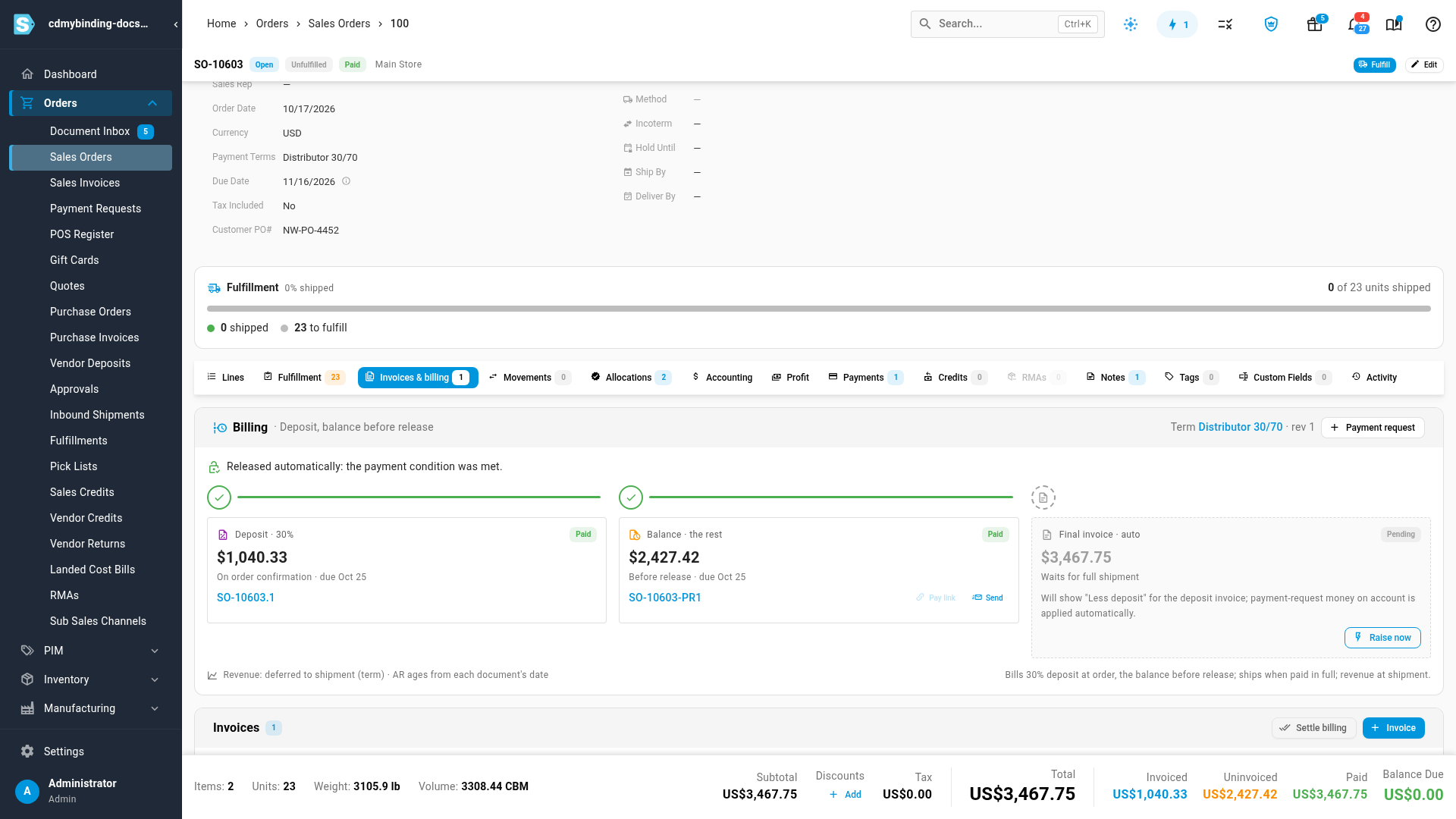Click the help question mark icon
The image size is (1456, 819).
tap(1432, 24)
